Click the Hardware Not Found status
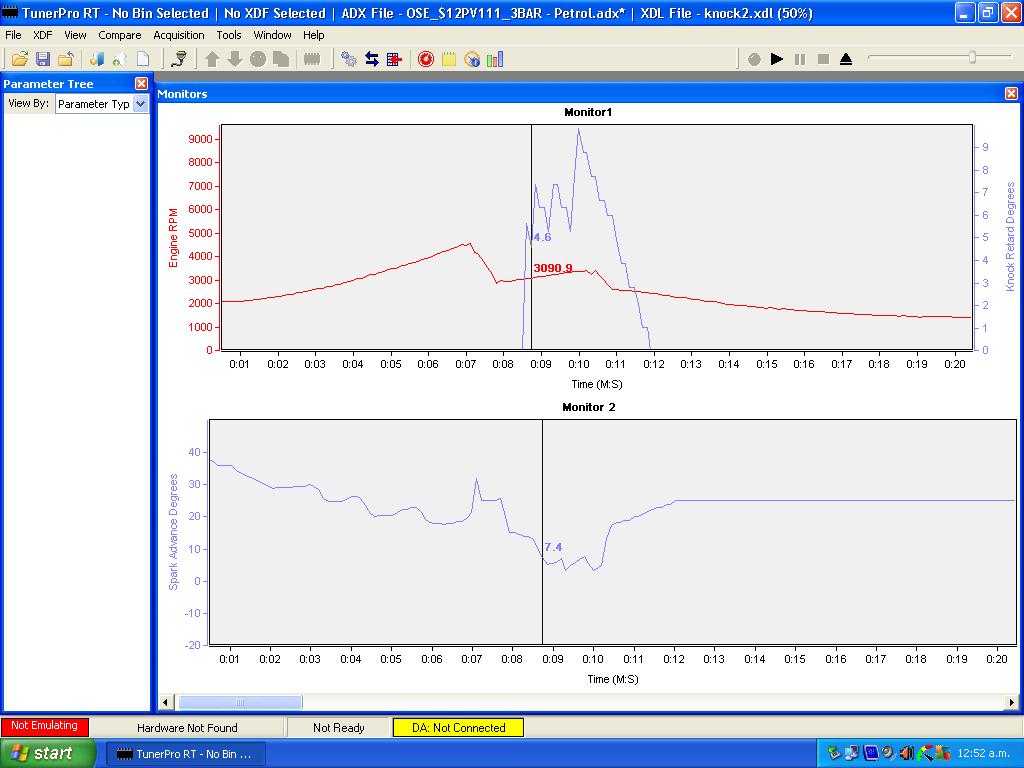 187,728
